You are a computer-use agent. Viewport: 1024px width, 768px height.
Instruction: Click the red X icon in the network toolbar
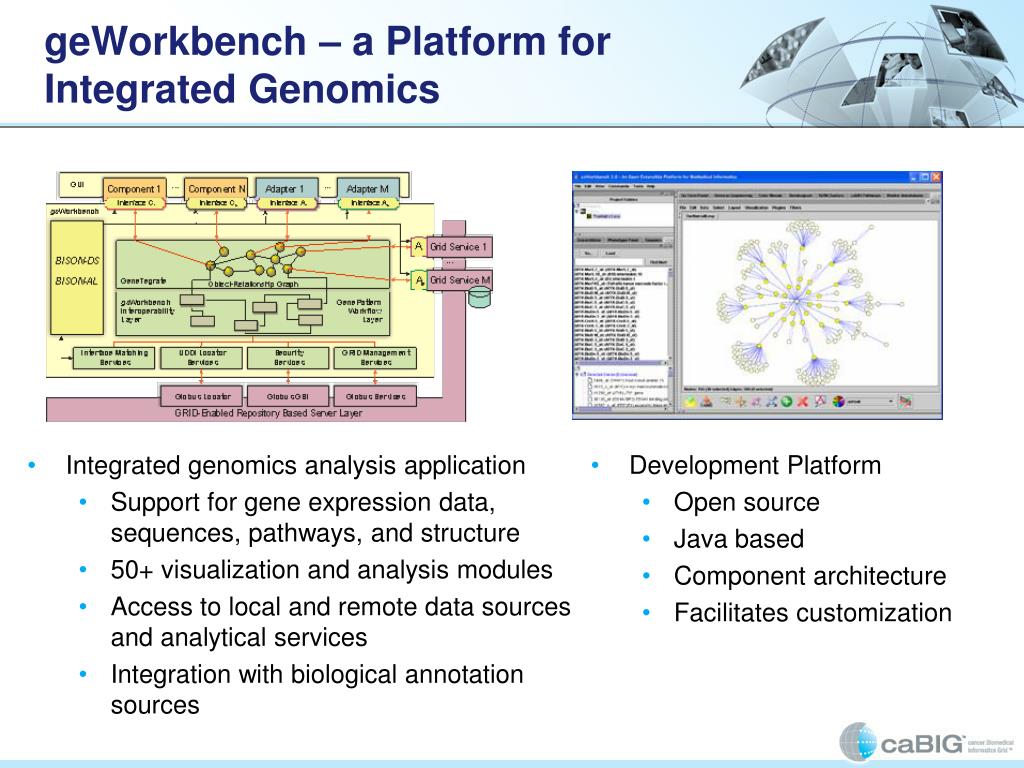pyautogui.click(x=803, y=401)
